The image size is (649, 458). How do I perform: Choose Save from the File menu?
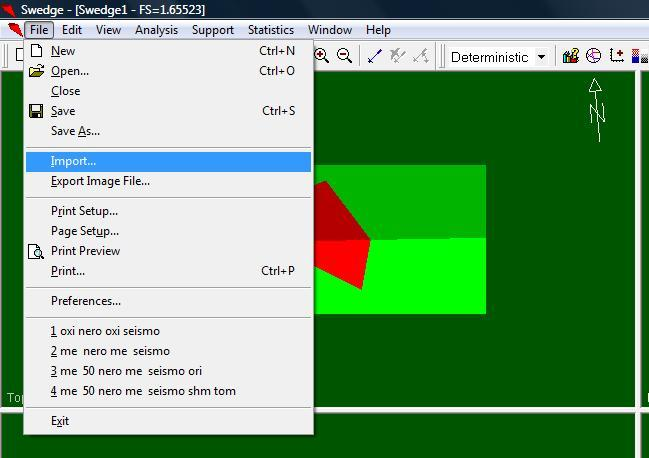click(x=168, y=111)
